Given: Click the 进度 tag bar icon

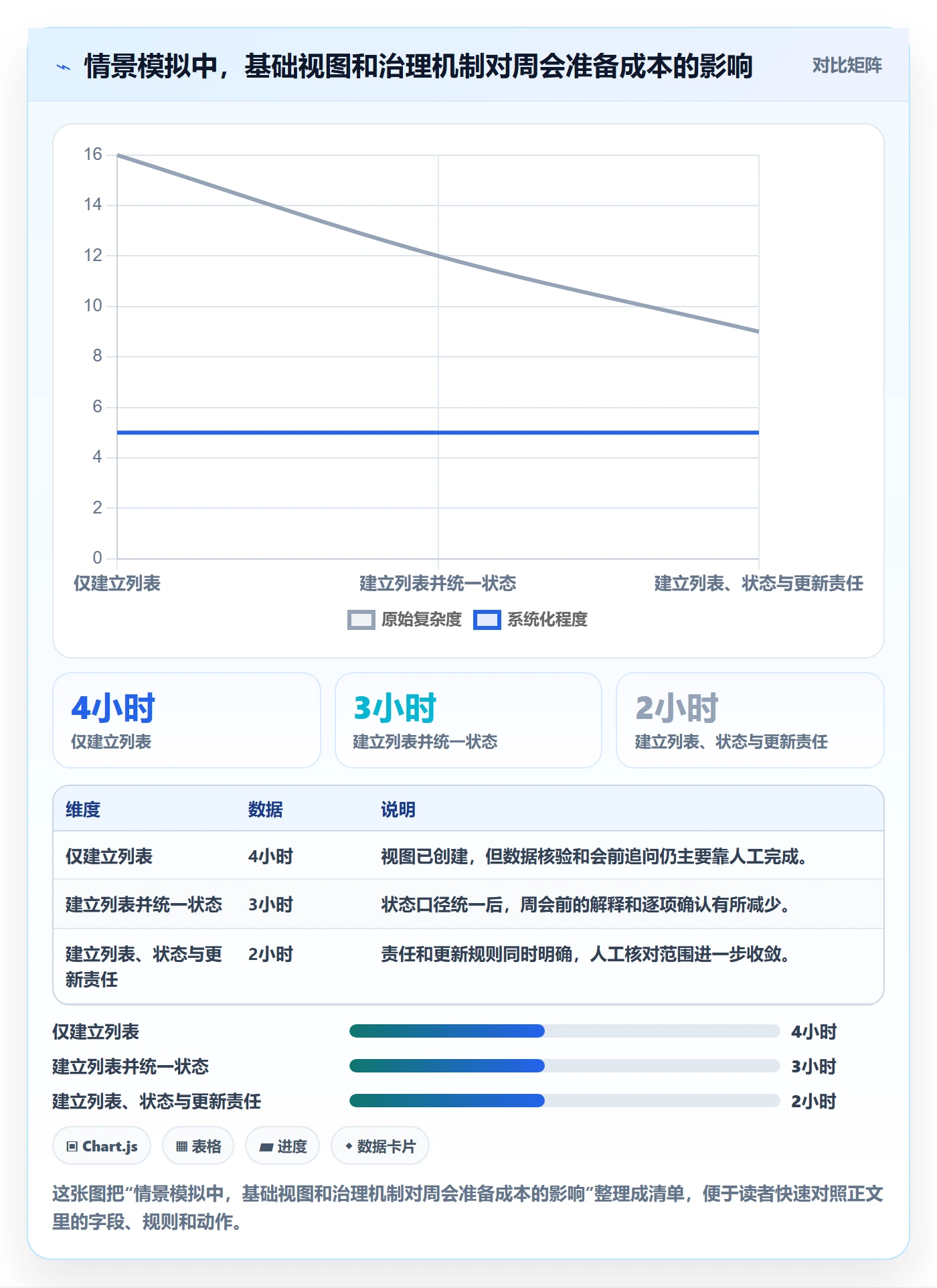Looking at the screenshot, I should pyautogui.click(x=266, y=1147).
